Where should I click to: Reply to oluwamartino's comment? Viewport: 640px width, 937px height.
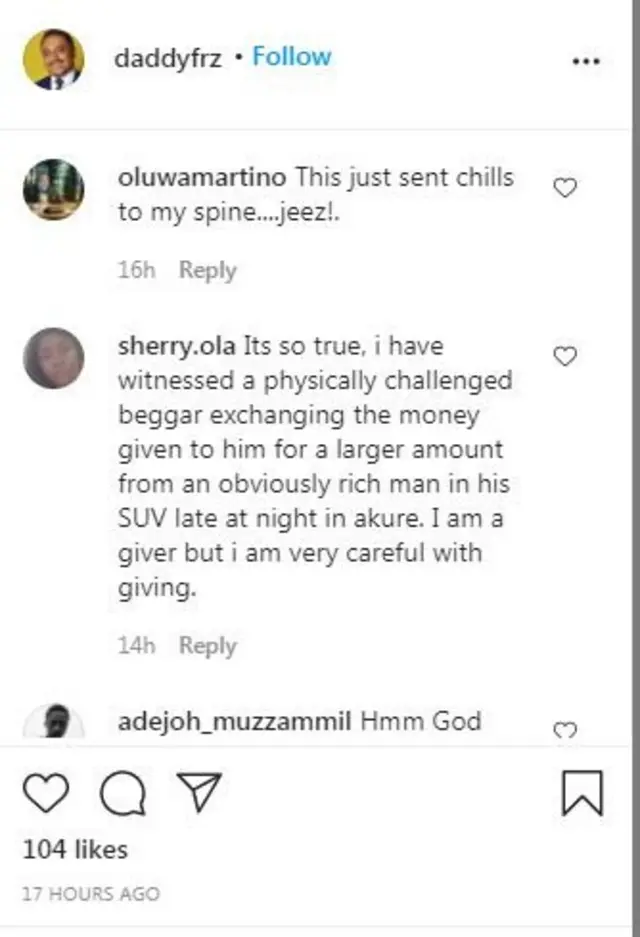click(207, 270)
